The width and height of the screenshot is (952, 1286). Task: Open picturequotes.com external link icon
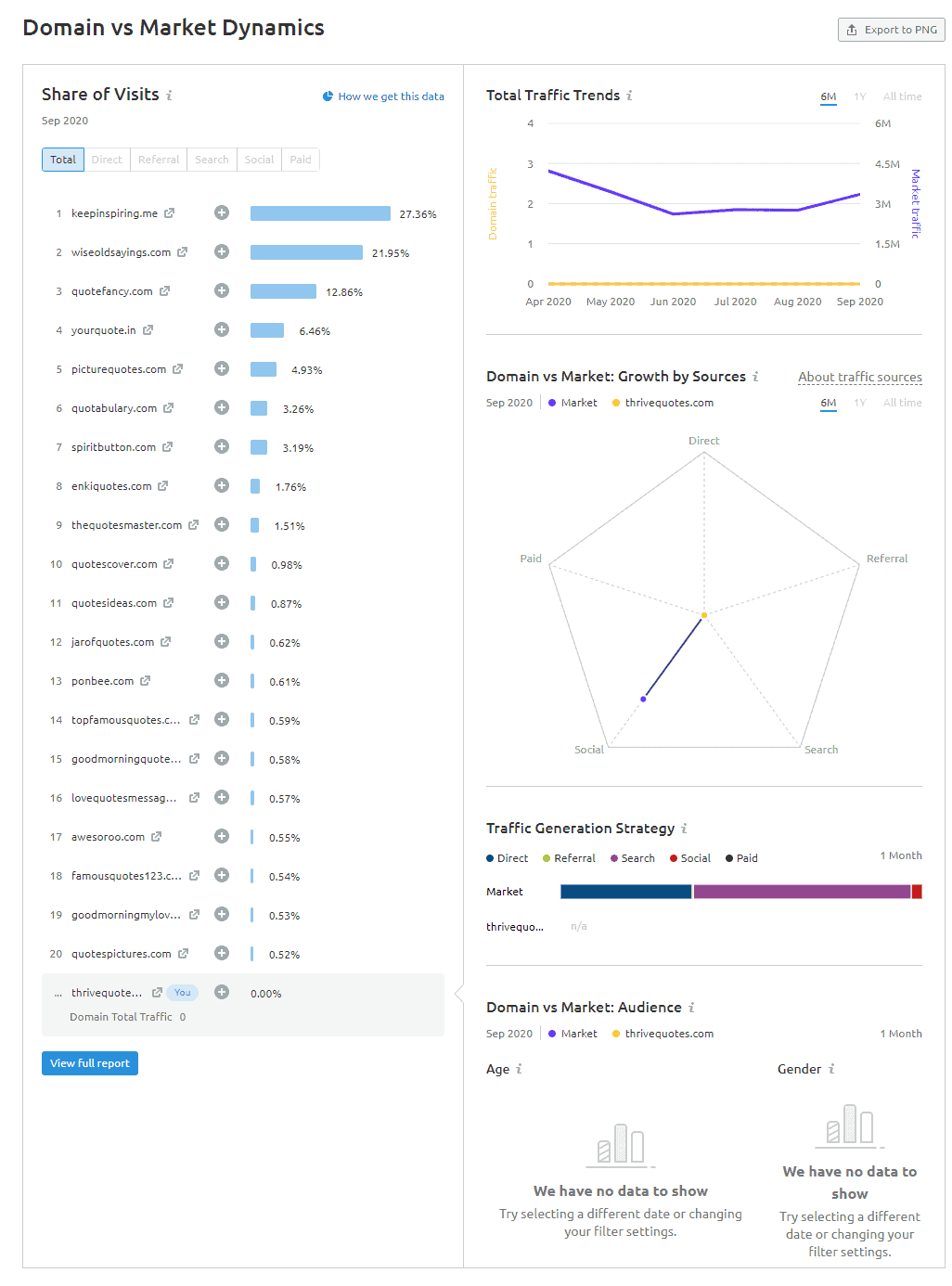[x=178, y=369]
